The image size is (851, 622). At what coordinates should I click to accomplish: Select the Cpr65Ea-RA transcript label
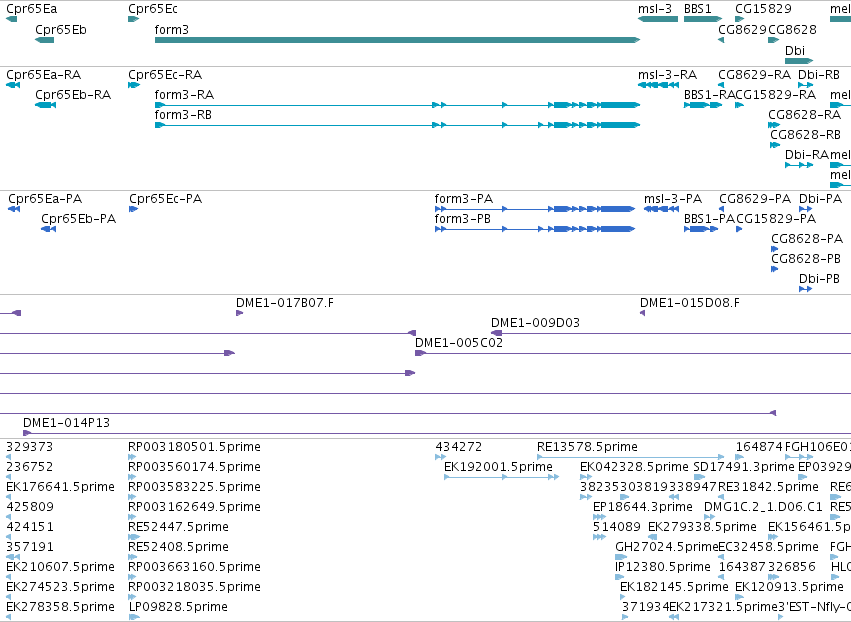tap(43, 74)
